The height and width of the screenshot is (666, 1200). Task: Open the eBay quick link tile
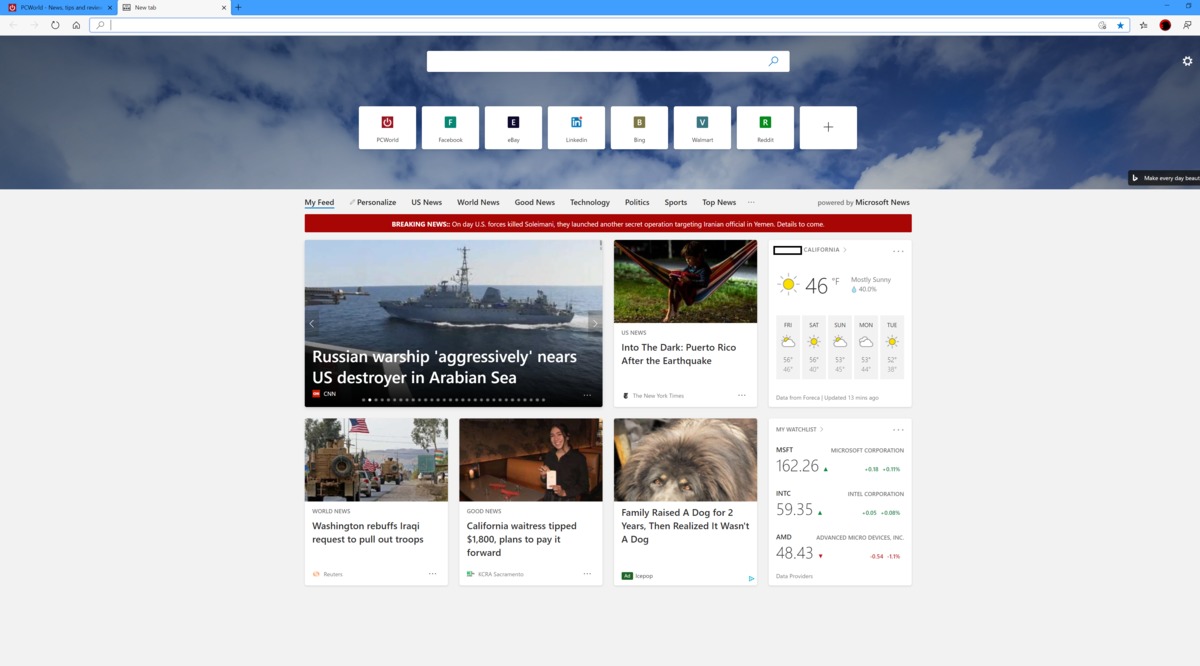pyautogui.click(x=513, y=128)
